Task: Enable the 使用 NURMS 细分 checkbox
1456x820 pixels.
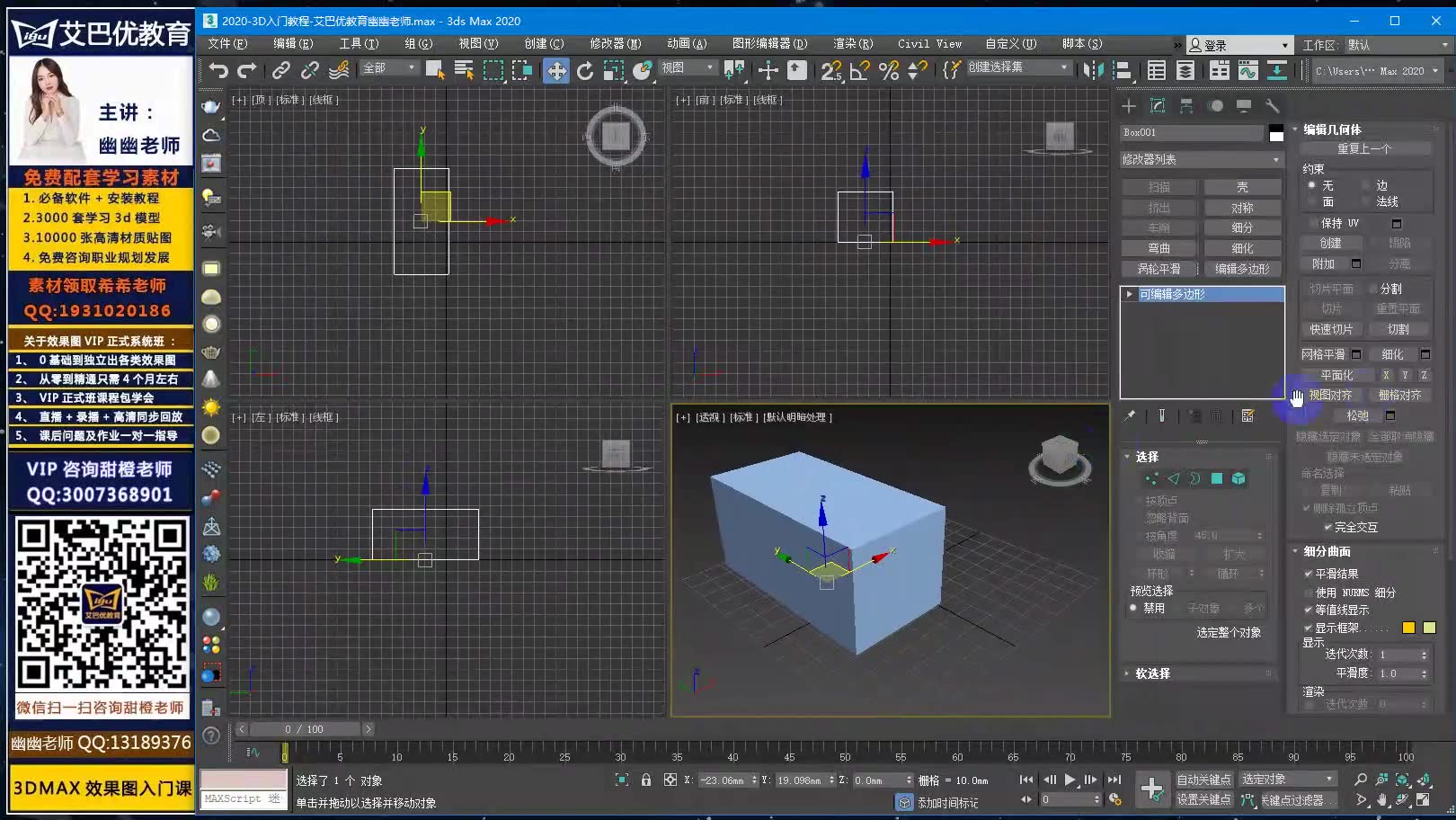Action: 1310,591
